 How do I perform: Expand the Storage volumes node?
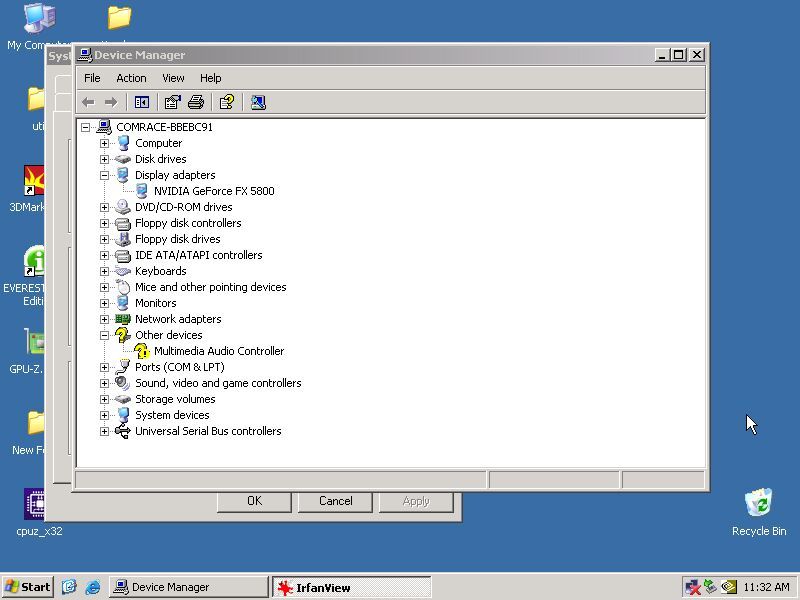(x=104, y=399)
